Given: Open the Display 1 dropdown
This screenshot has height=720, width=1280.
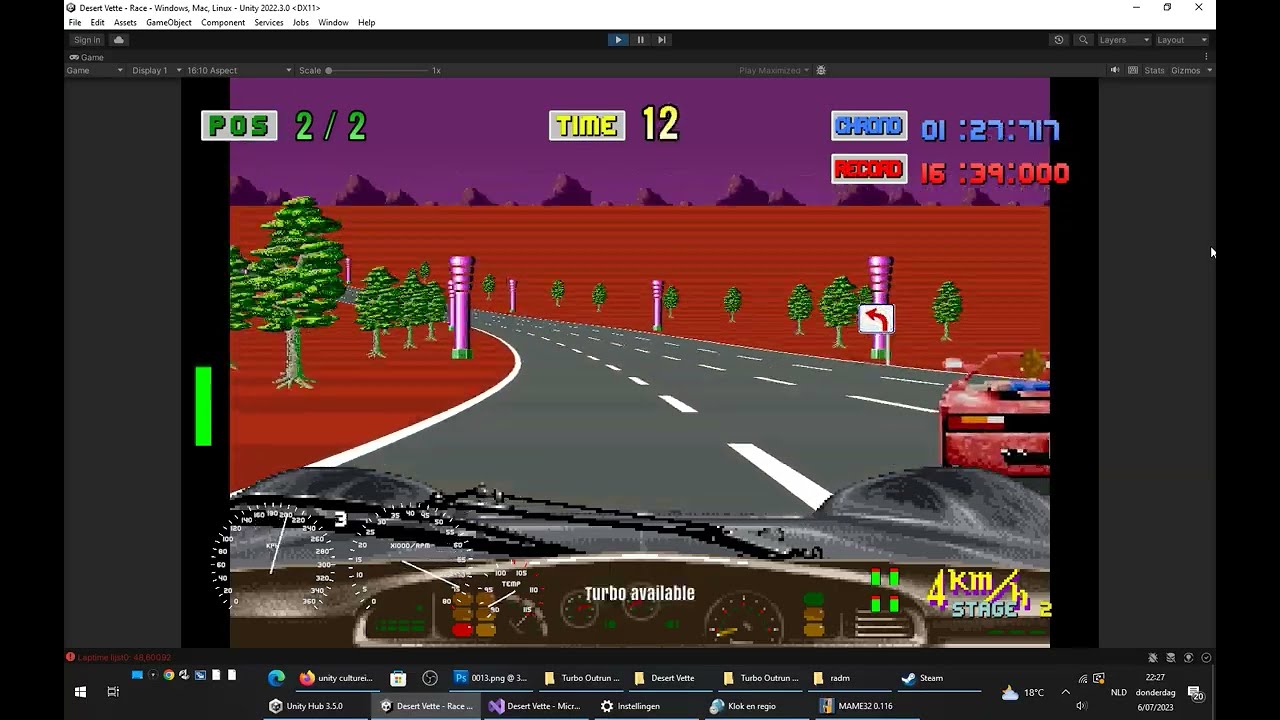Looking at the screenshot, I should point(155,70).
